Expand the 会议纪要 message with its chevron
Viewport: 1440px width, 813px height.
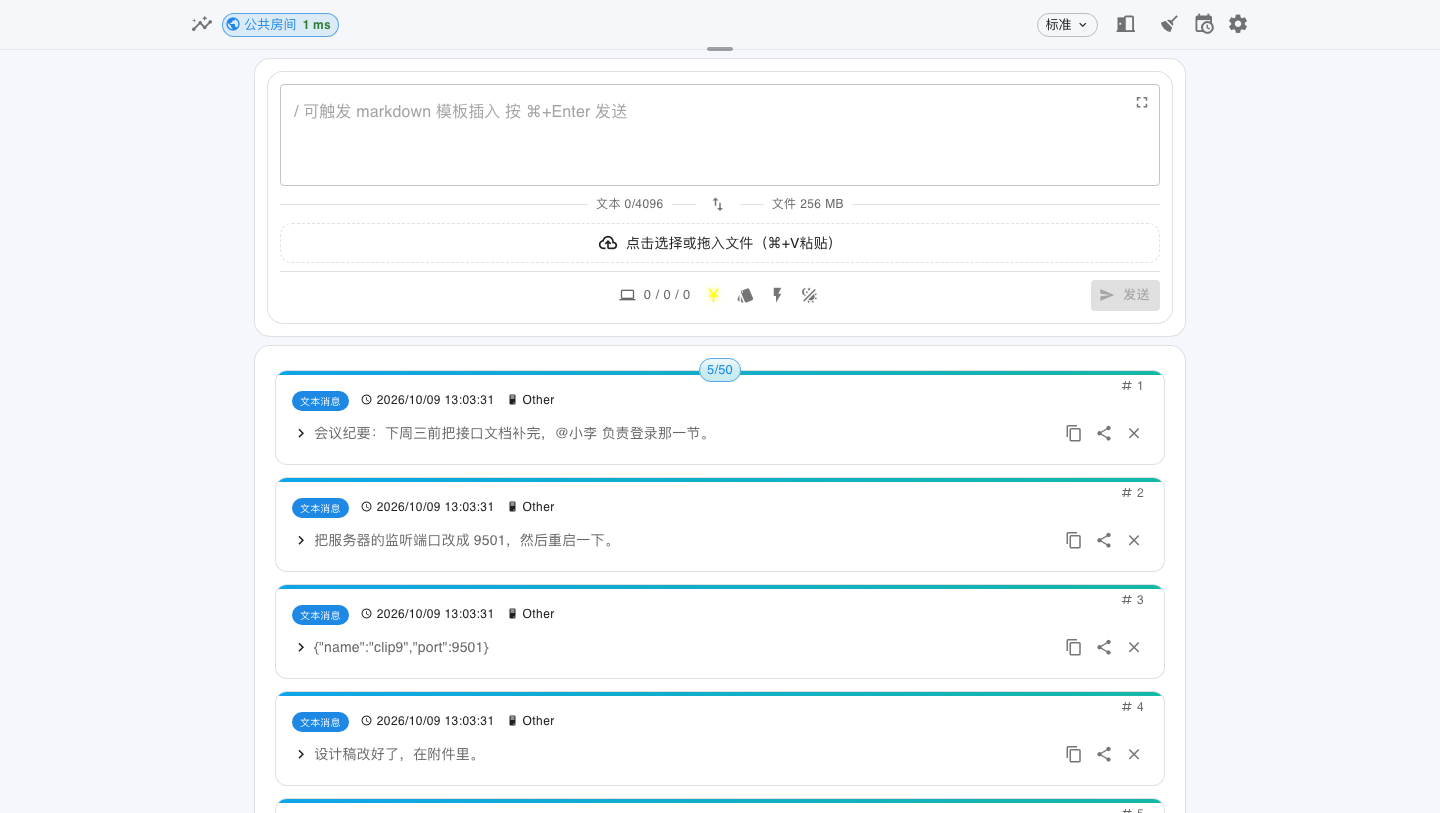click(x=301, y=433)
